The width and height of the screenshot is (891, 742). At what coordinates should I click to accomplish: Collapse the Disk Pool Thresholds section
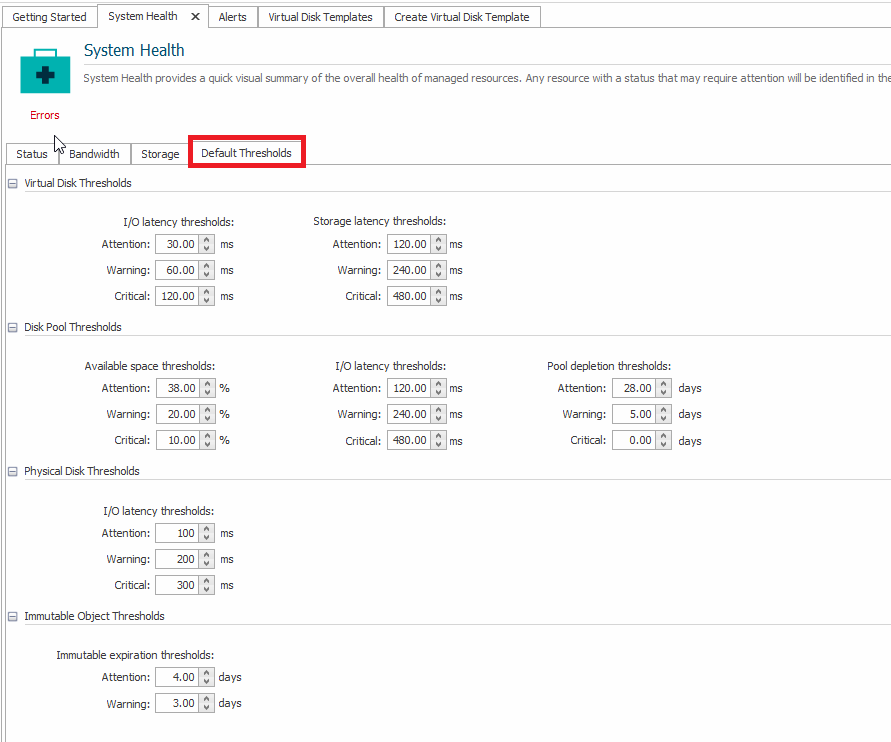pos(12,327)
